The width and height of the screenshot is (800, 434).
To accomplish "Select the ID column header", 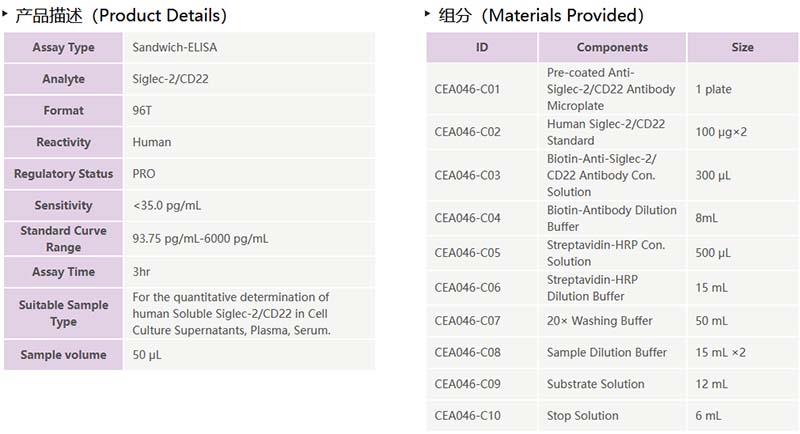I will click(482, 48).
